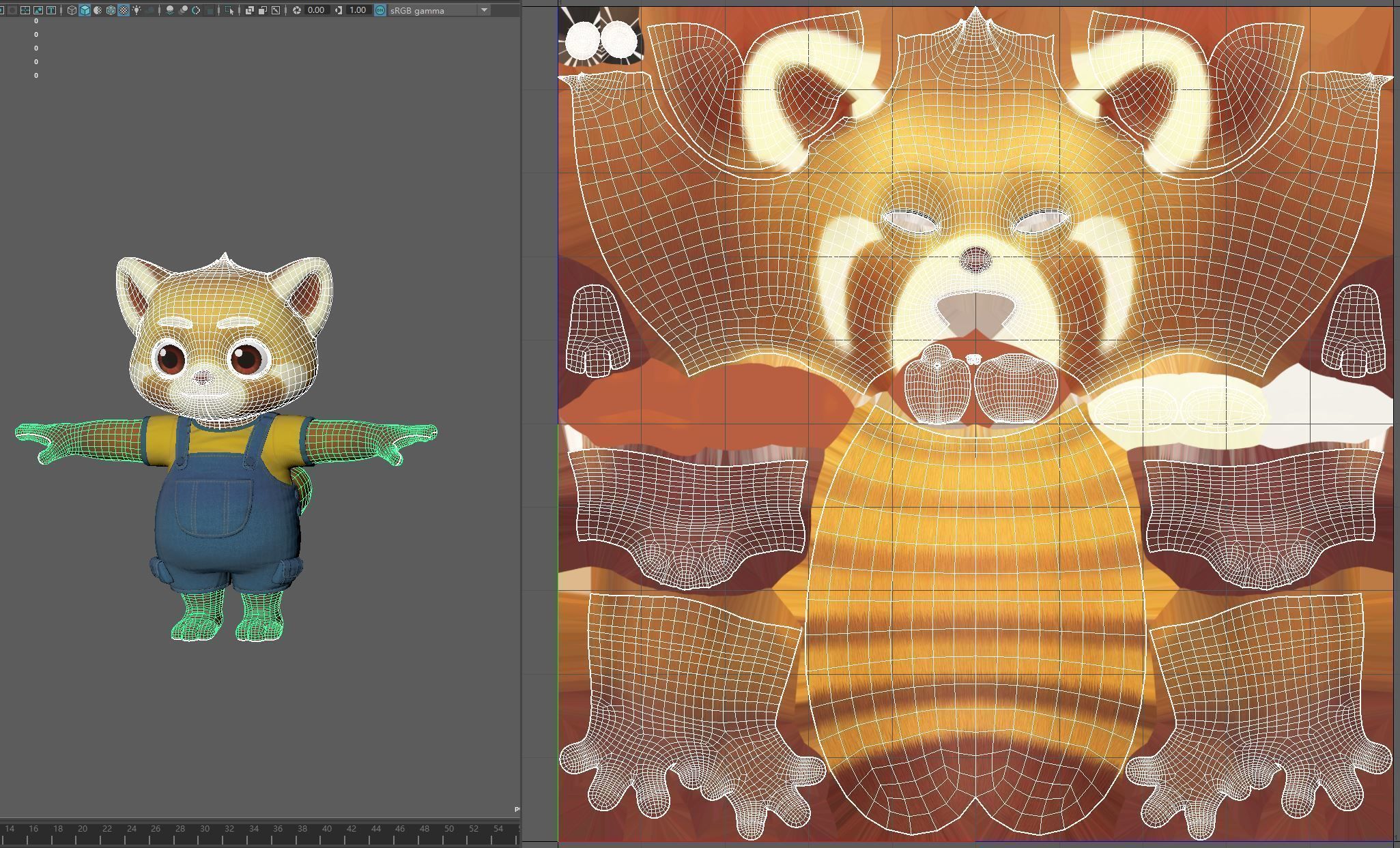Enable use default material shading
The width and height of the screenshot is (1400, 848).
(98, 10)
